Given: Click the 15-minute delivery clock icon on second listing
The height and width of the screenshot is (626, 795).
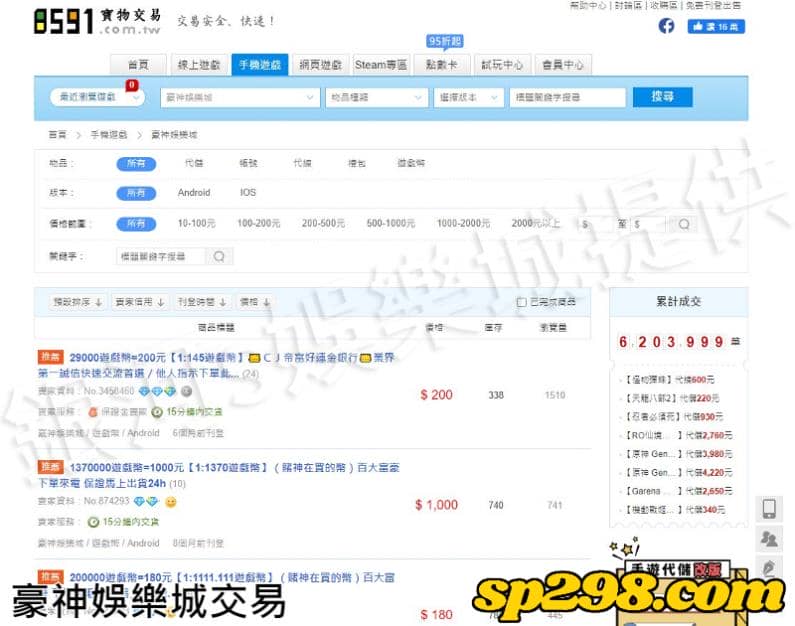Looking at the screenshot, I should [x=93, y=522].
